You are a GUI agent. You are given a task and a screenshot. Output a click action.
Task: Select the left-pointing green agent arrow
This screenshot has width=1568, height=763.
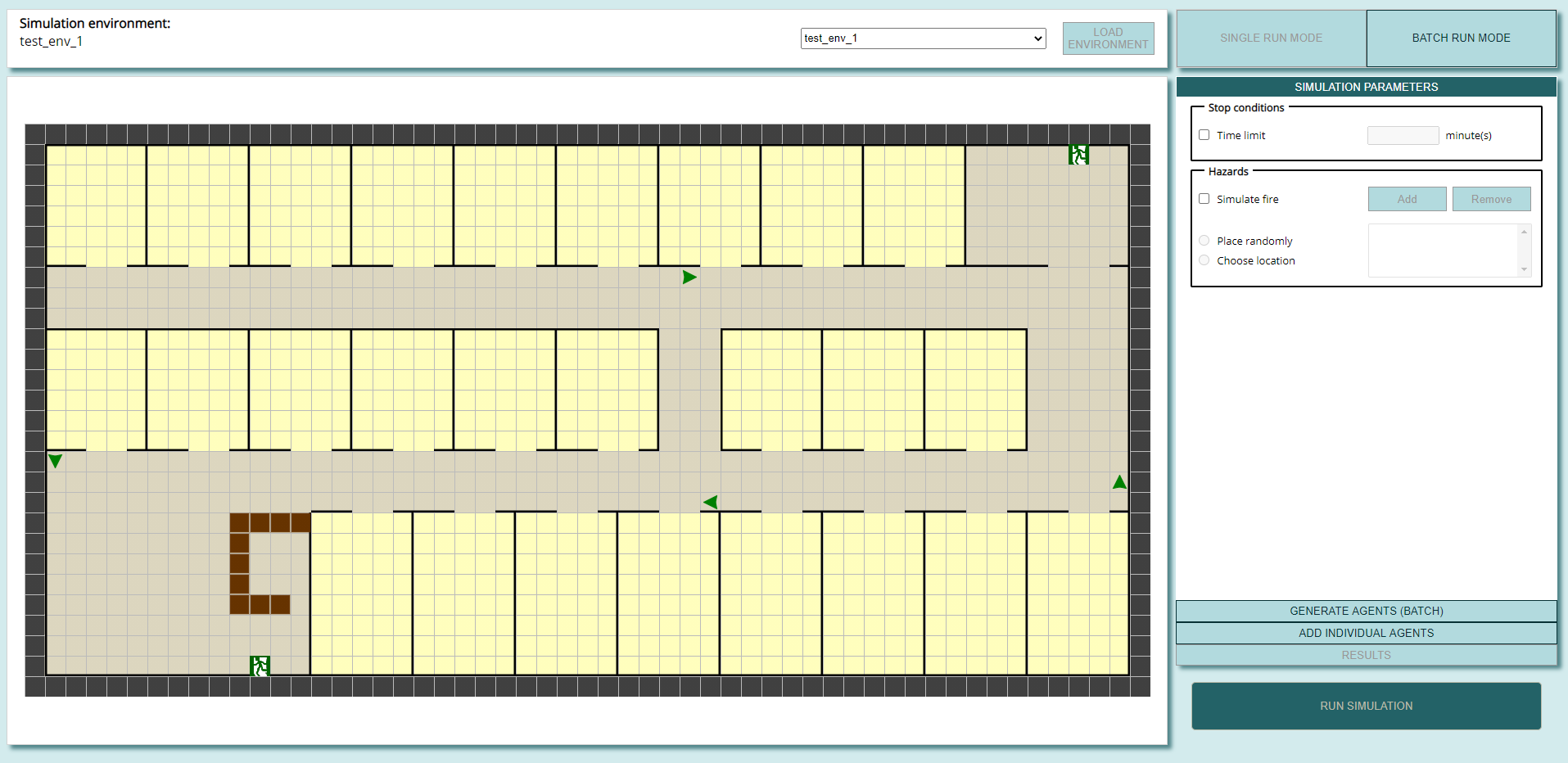point(710,502)
